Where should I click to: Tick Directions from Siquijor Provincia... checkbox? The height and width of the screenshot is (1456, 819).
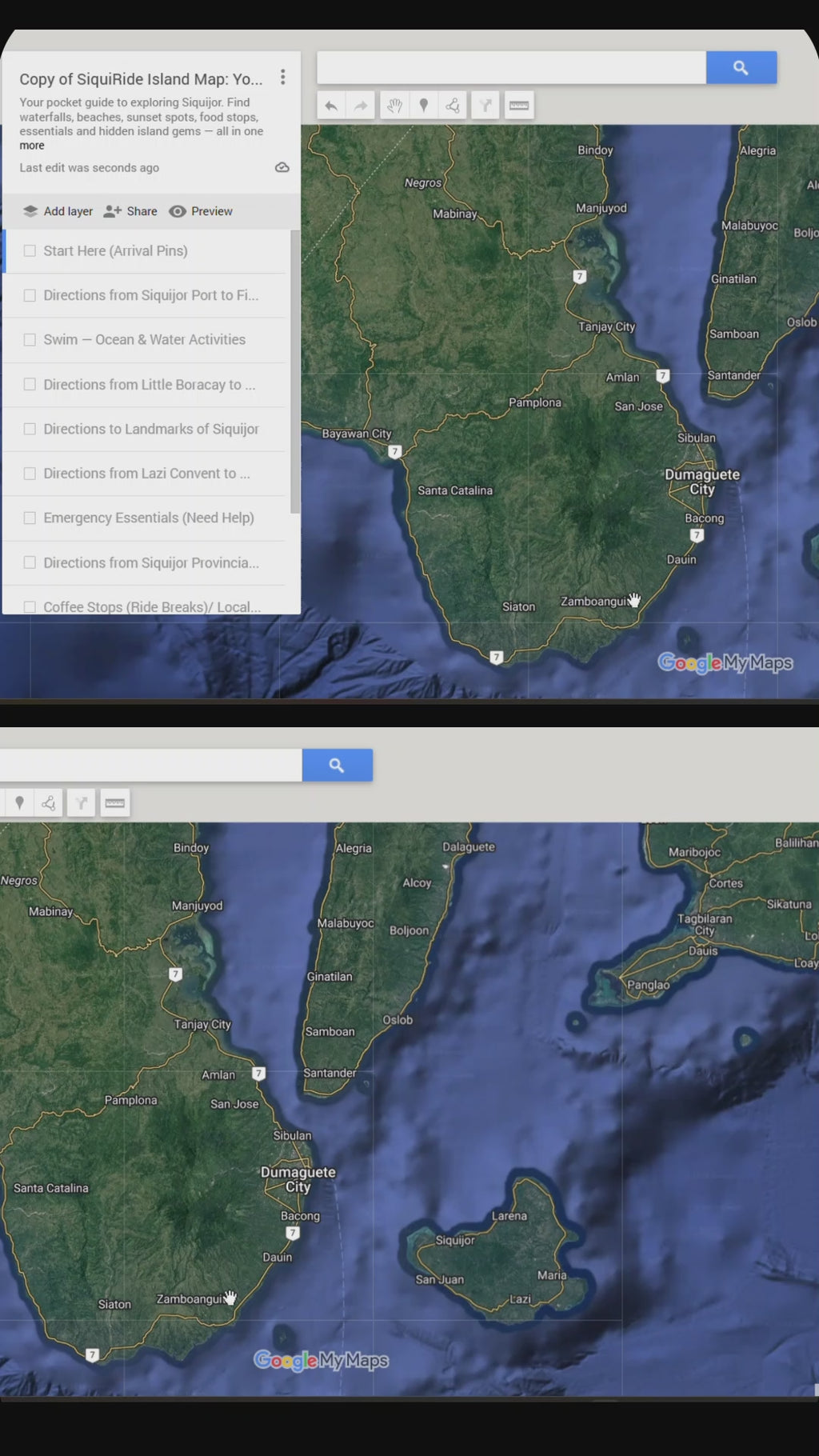(x=30, y=562)
